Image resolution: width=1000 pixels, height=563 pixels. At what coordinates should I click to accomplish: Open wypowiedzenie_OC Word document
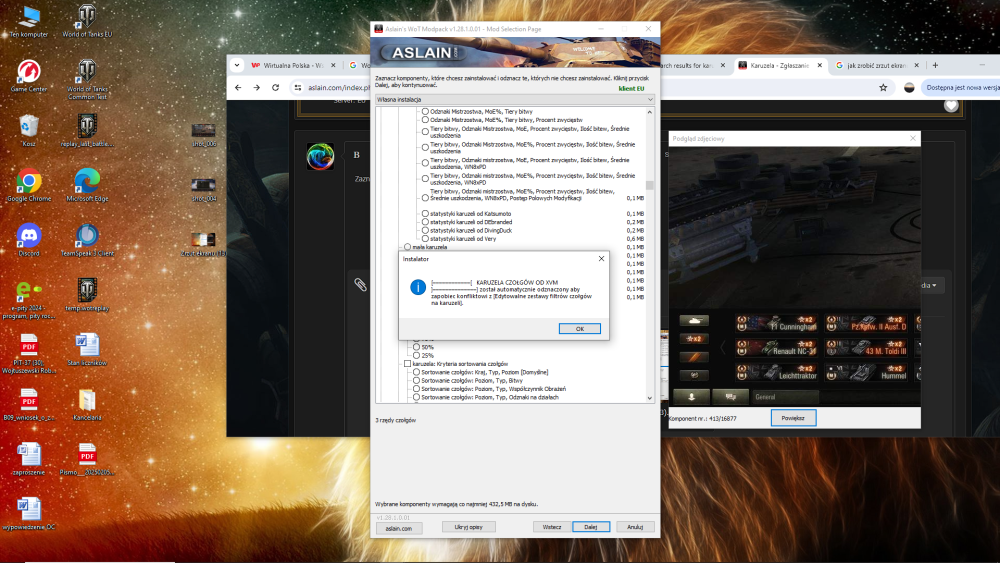(x=29, y=515)
